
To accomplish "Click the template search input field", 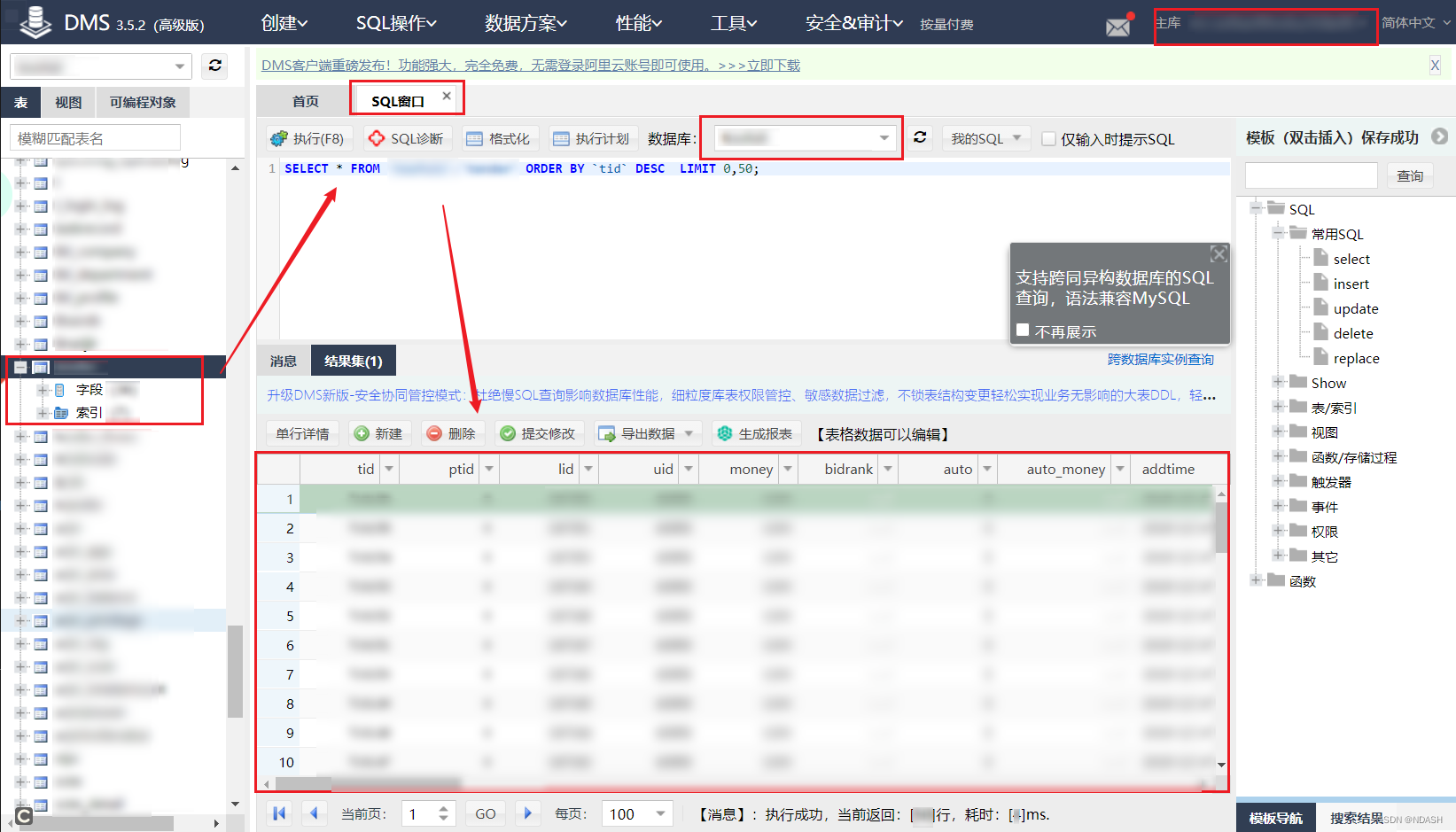I will [1311, 175].
